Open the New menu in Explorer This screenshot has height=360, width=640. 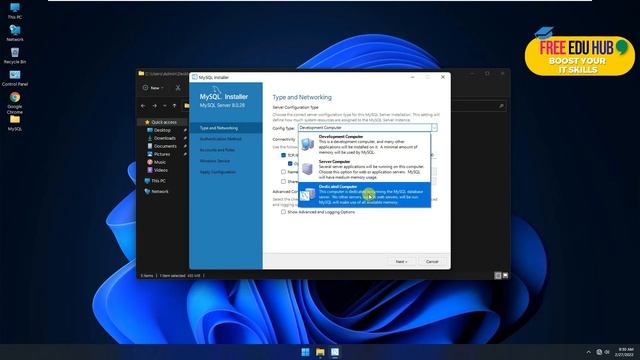(x=153, y=88)
